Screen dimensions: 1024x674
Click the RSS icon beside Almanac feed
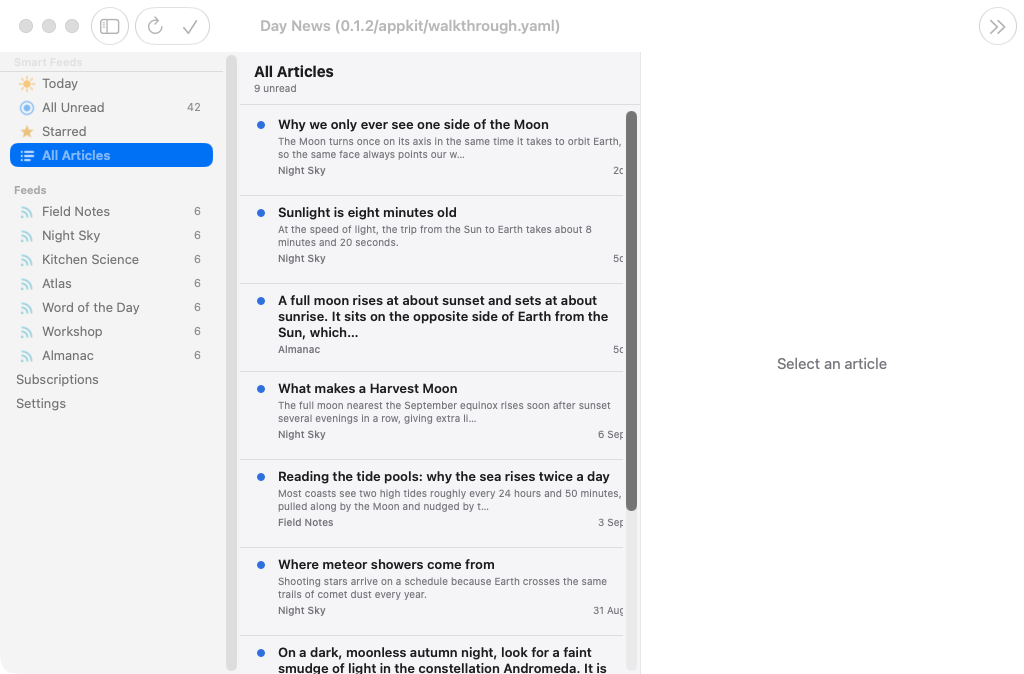[x=27, y=356]
